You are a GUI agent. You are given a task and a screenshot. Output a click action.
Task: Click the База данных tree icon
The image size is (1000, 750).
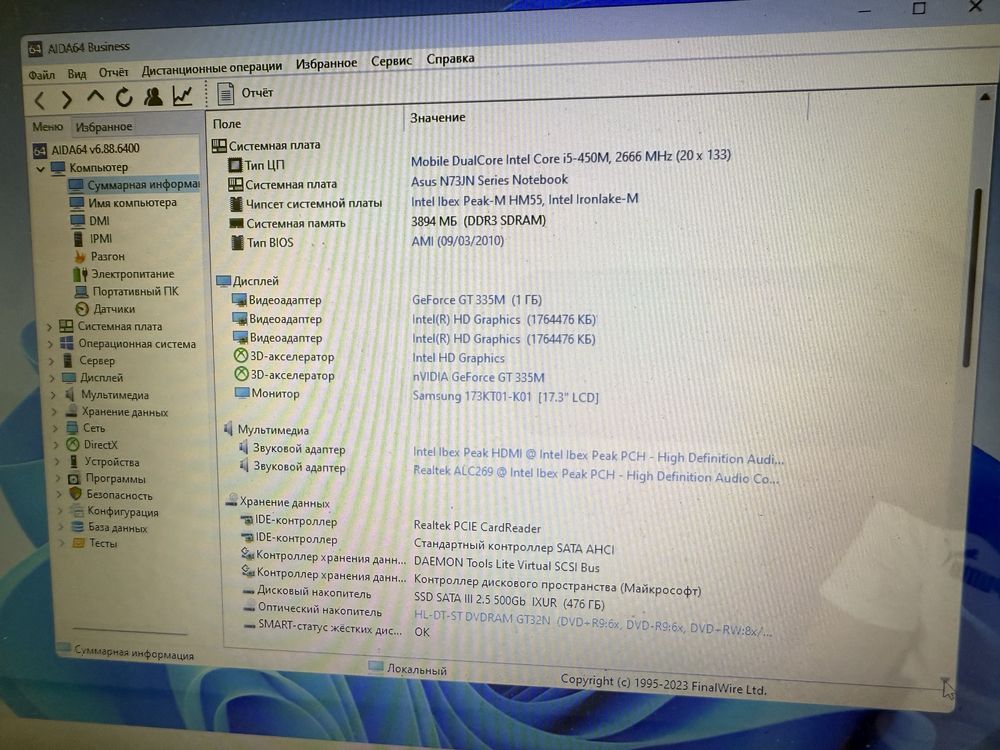point(78,527)
